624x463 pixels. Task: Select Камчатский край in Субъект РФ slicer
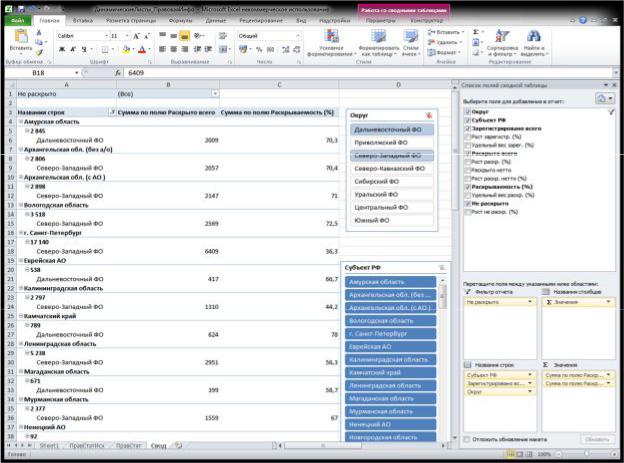pos(390,373)
